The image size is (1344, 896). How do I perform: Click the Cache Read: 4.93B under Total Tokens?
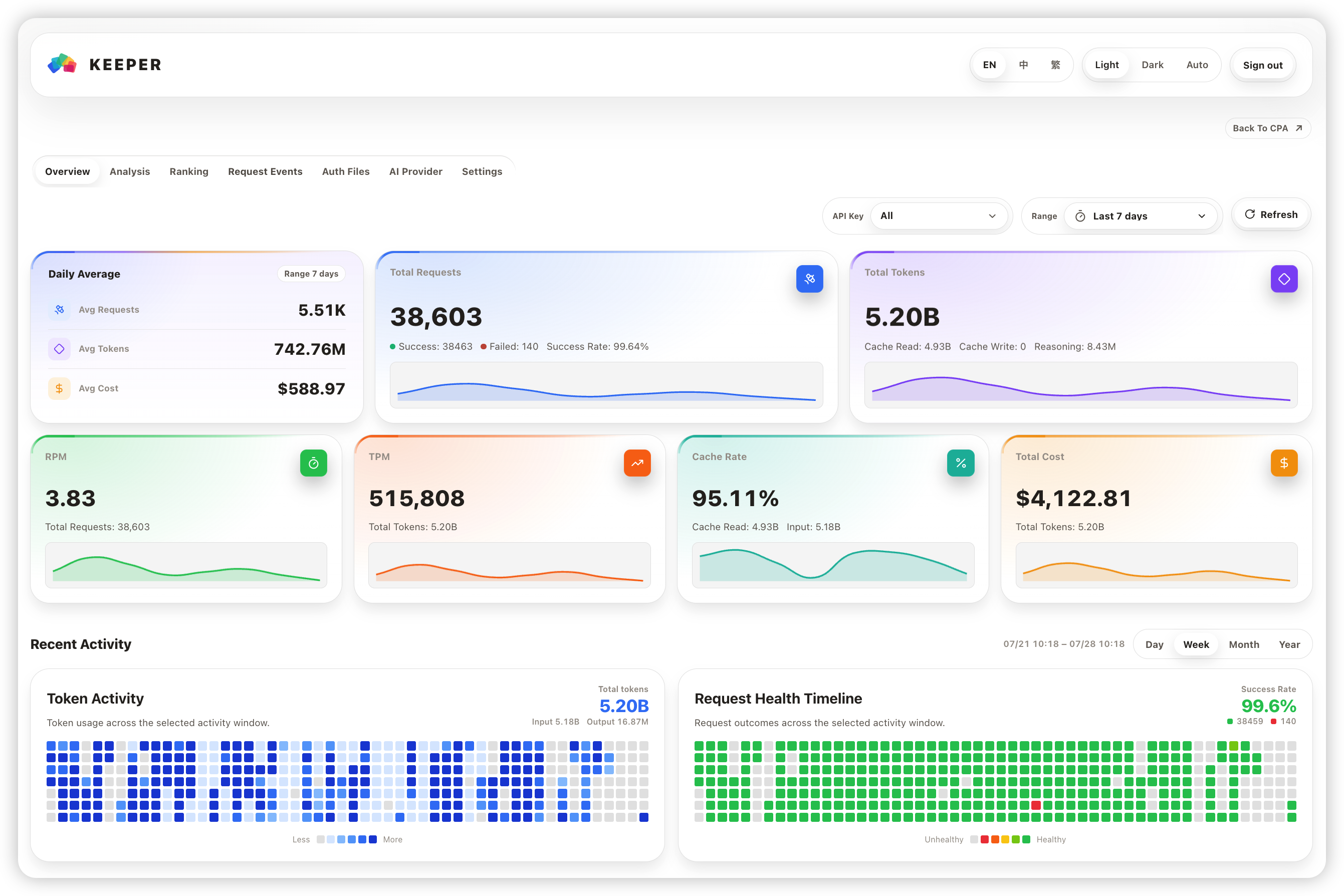point(908,346)
